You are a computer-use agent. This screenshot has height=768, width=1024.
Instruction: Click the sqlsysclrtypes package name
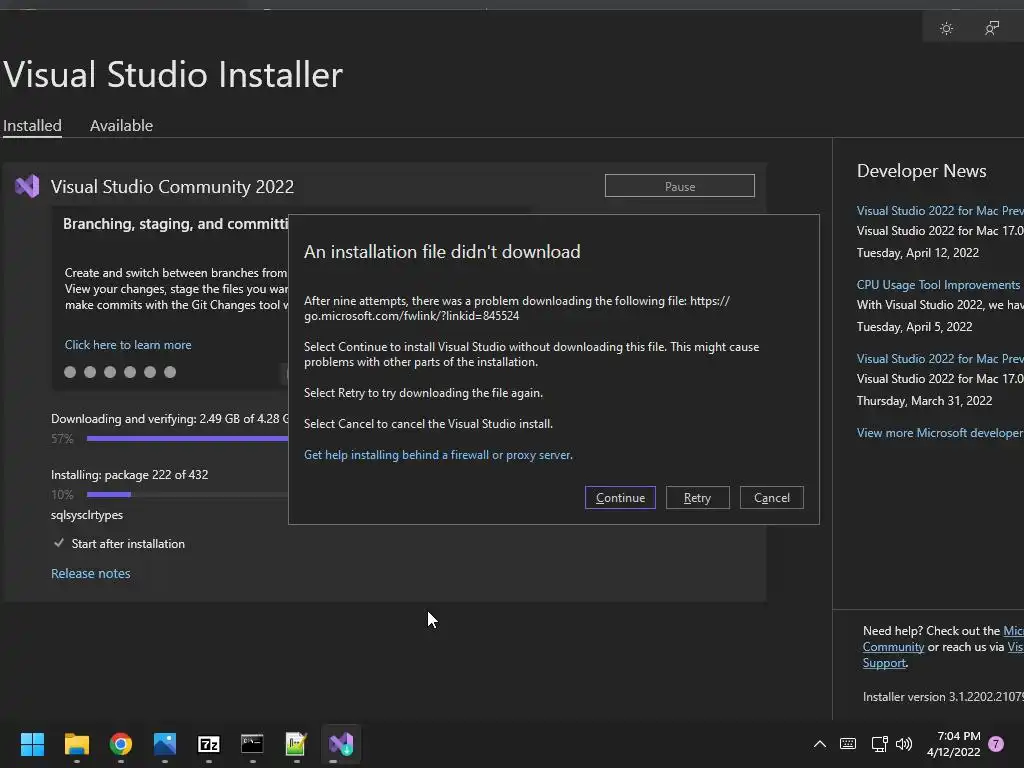(x=87, y=515)
